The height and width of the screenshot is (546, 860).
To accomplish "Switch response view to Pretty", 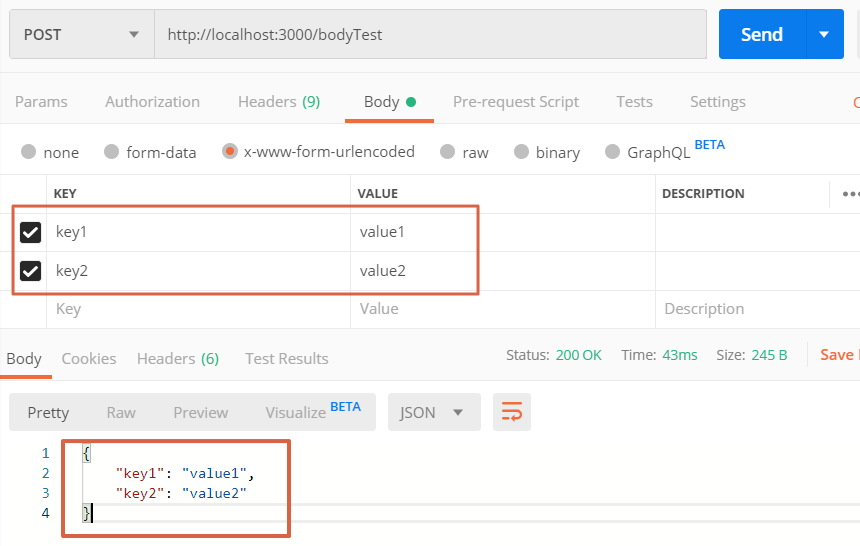I will coord(48,413).
